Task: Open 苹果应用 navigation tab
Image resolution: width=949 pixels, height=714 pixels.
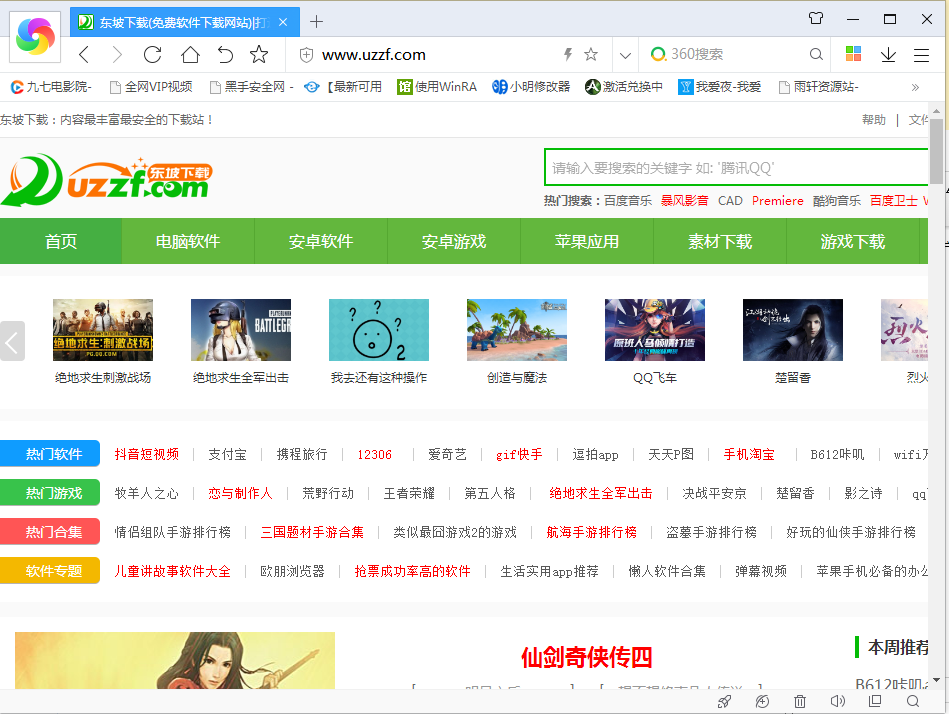Action: [587, 241]
